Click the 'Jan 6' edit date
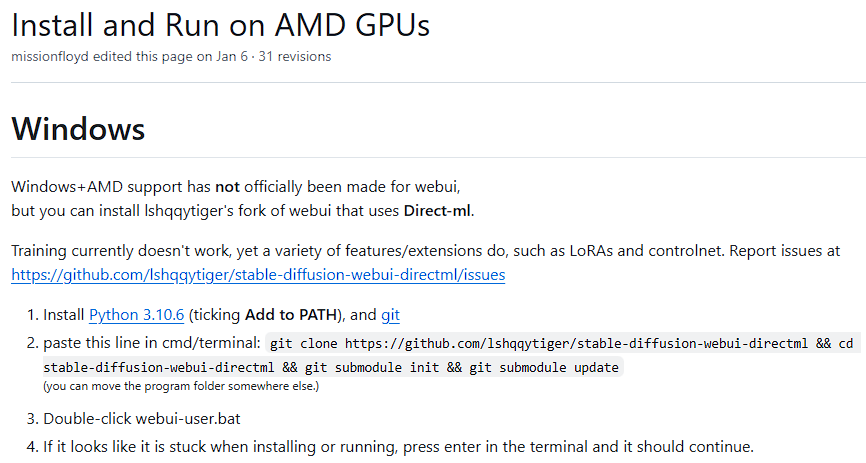This screenshot has width=866, height=463. (x=231, y=56)
